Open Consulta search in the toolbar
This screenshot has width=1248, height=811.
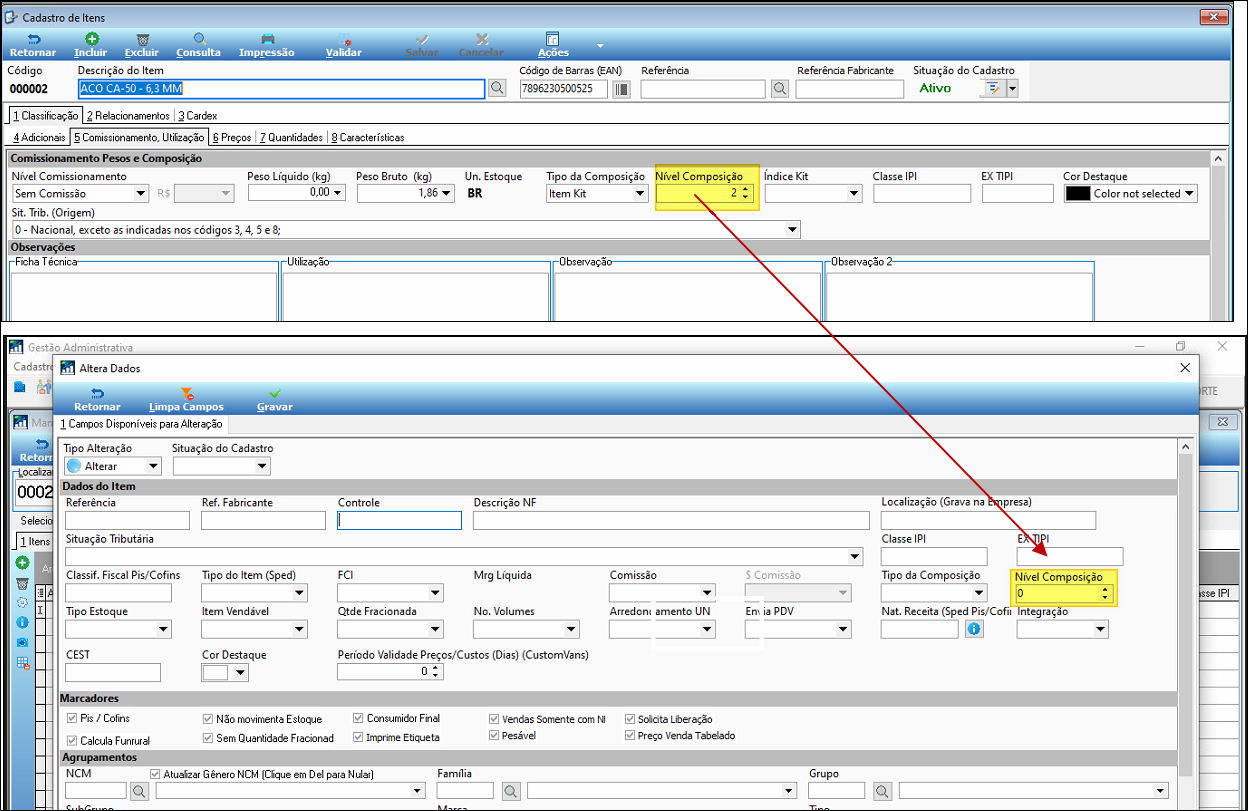tap(199, 40)
